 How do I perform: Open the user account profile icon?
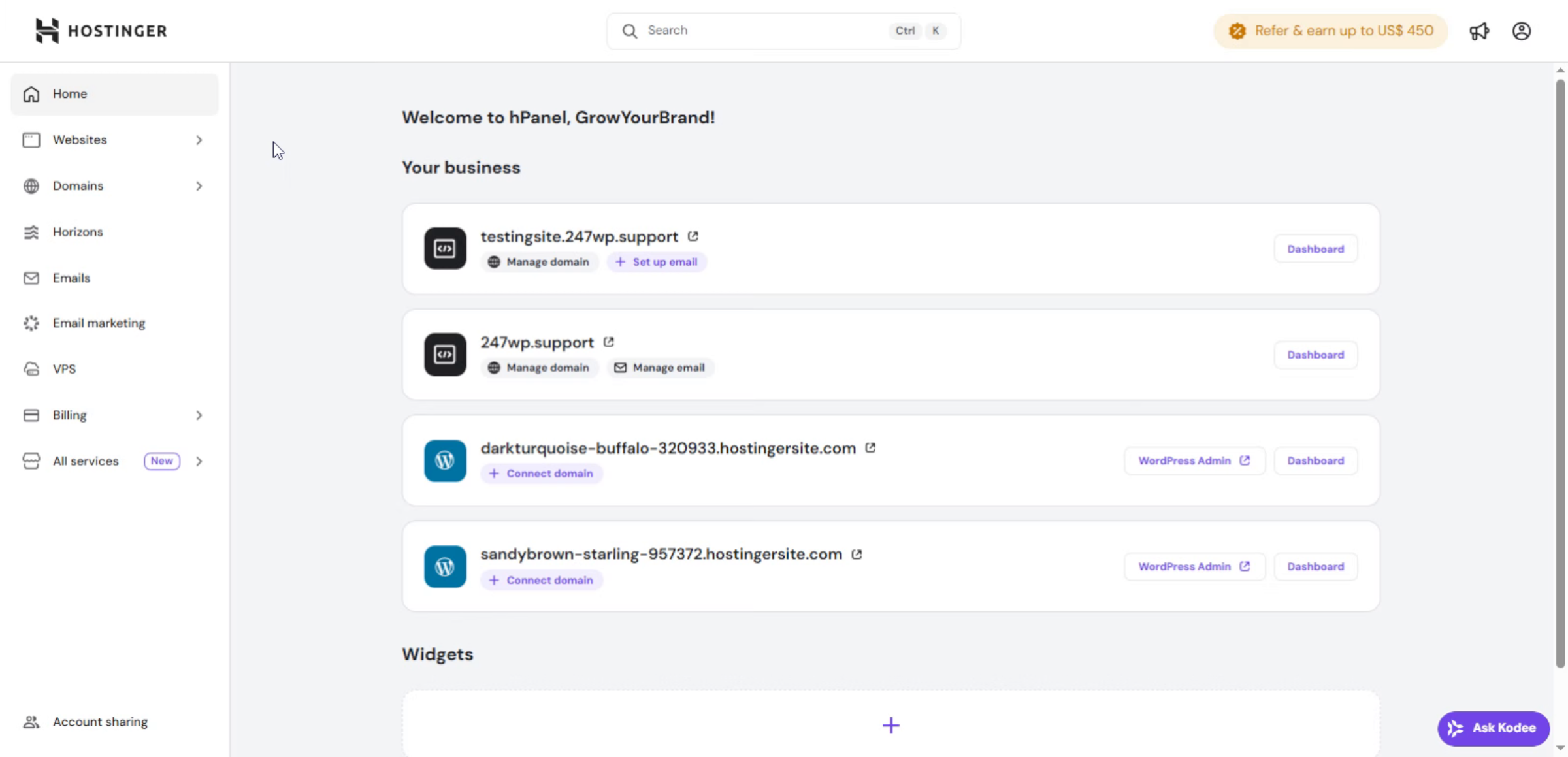[x=1522, y=31]
